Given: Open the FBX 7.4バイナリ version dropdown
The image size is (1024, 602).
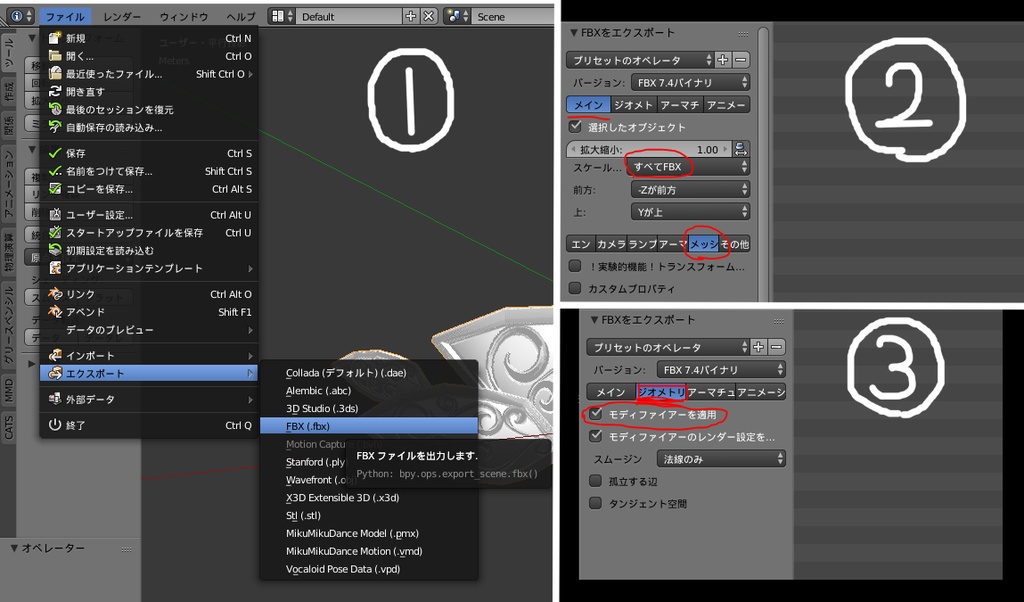Looking at the screenshot, I should pyautogui.click(x=691, y=82).
